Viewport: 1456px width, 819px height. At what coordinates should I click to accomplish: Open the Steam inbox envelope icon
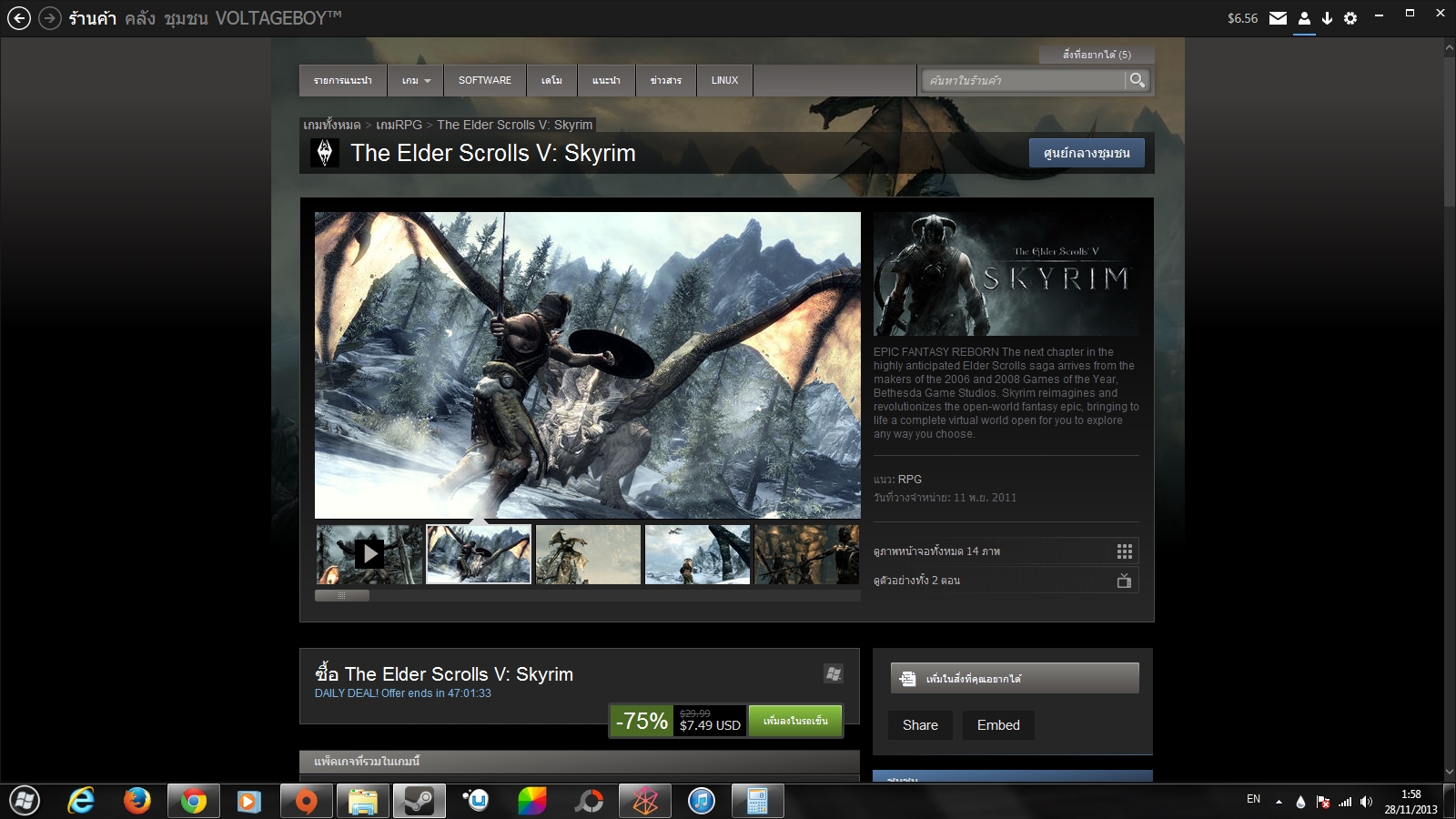tap(1278, 18)
